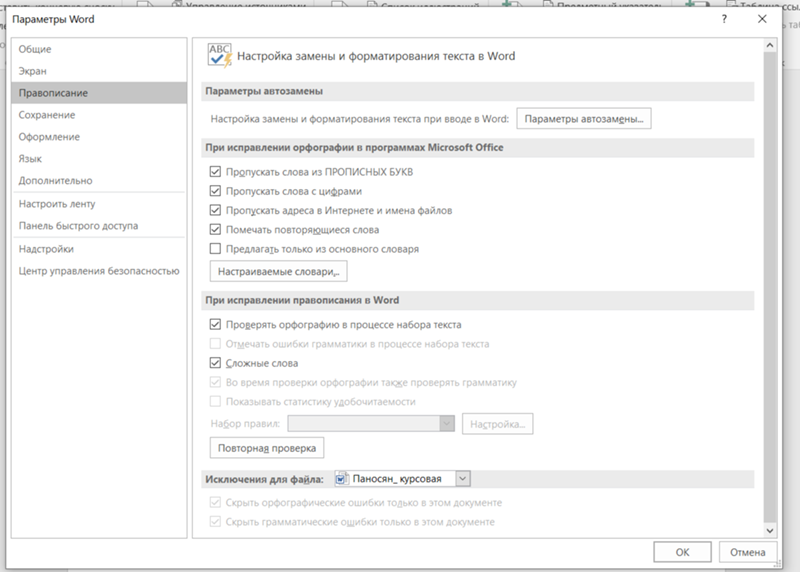Tick Отмечать ошибки грамматики checkbox

tap(215, 344)
